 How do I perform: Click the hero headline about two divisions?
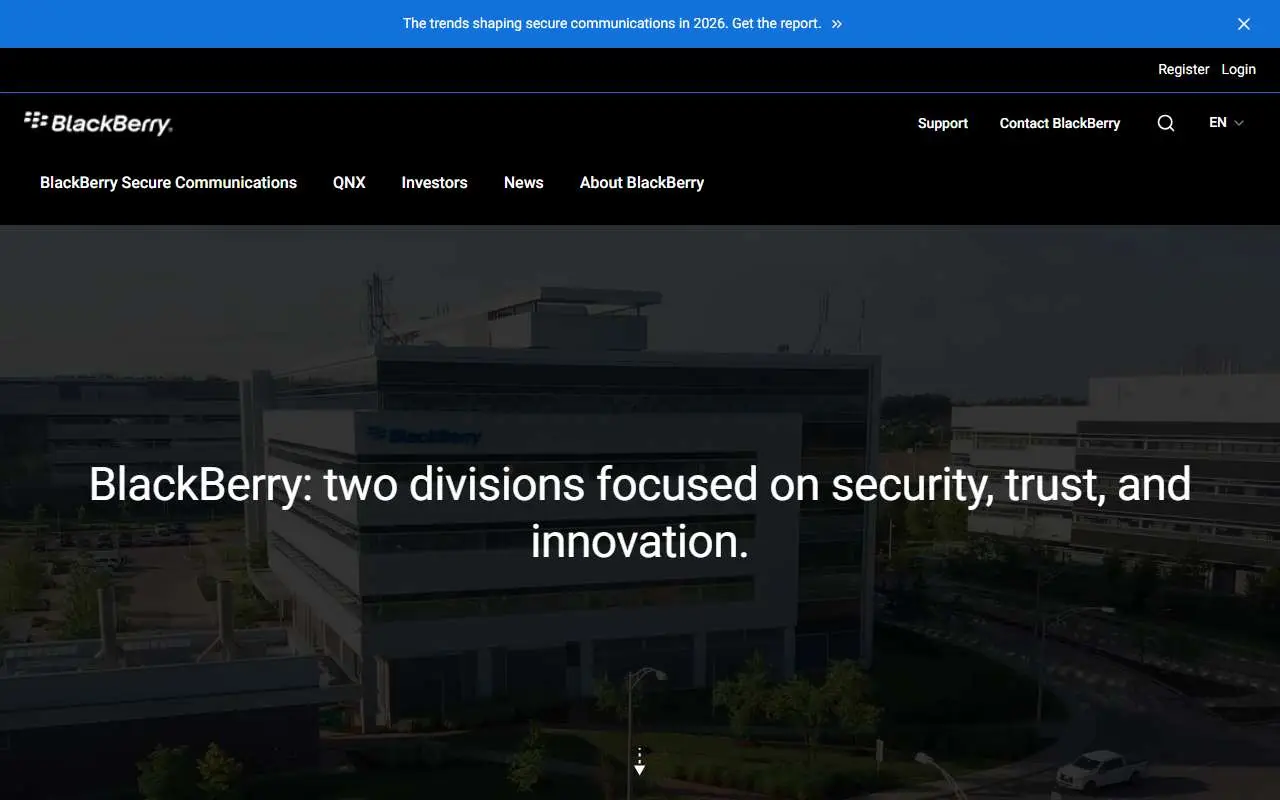640,512
